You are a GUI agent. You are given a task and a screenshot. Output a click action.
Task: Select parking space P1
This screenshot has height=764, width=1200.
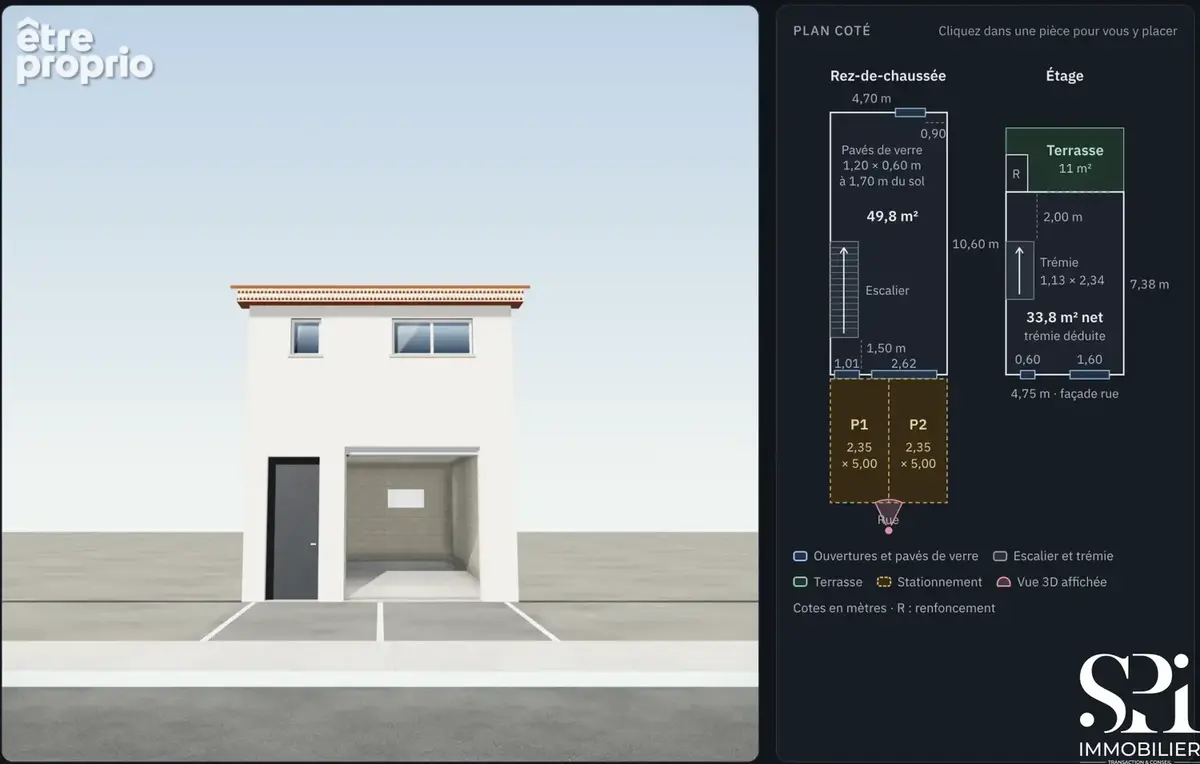coord(859,441)
